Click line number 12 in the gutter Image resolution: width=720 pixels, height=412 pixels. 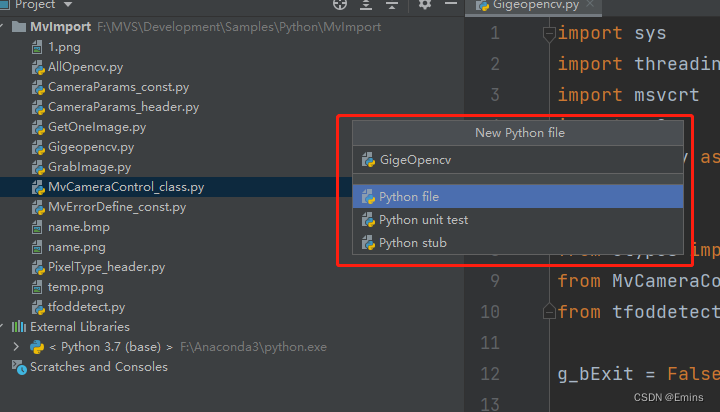point(490,374)
